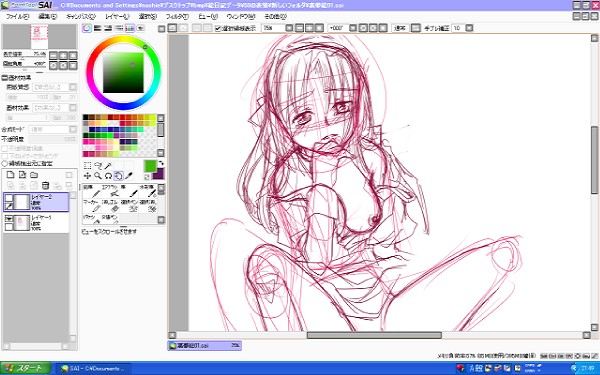This screenshot has width=600, height=375.
Task: Delete layer using the trash can icon
Action: pyautogui.click(x=45, y=186)
